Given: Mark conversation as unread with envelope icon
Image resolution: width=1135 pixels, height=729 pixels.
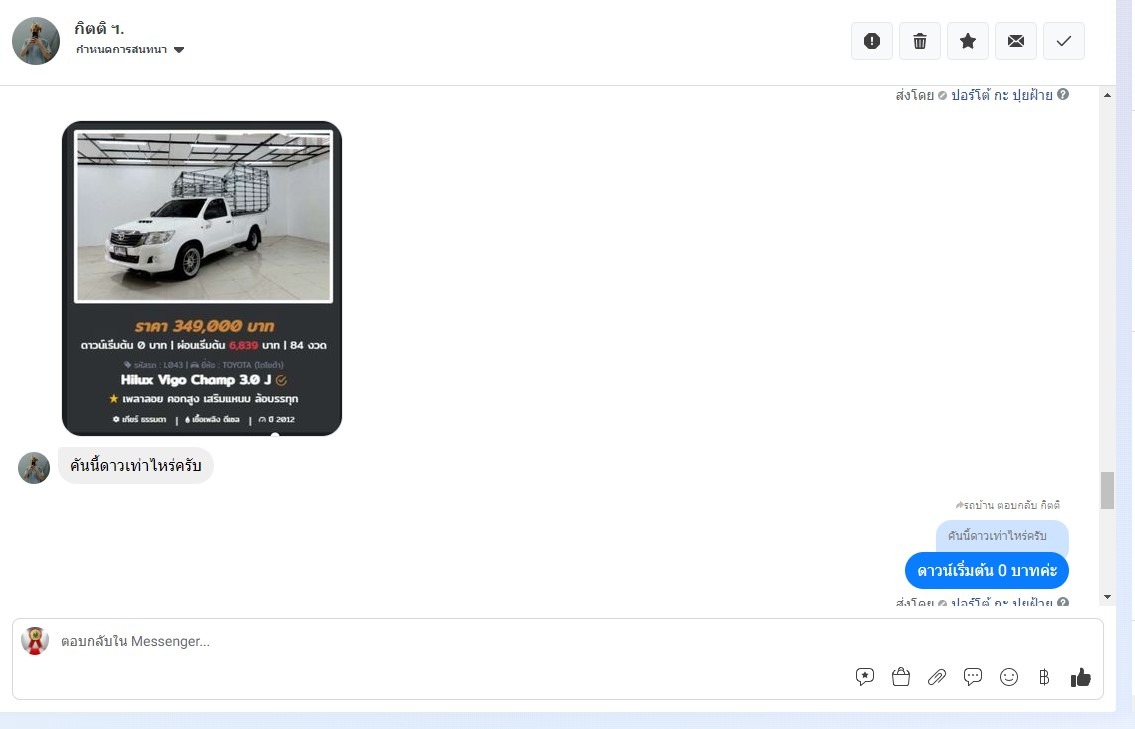Looking at the screenshot, I should click(x=1016, y=41).
